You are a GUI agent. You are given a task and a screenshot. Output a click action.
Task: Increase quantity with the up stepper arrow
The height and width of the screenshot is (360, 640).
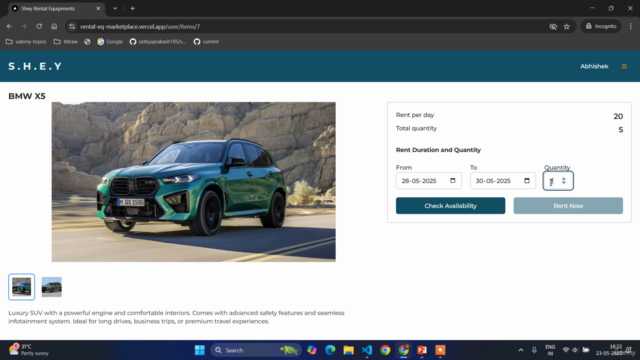pos(564,178)
